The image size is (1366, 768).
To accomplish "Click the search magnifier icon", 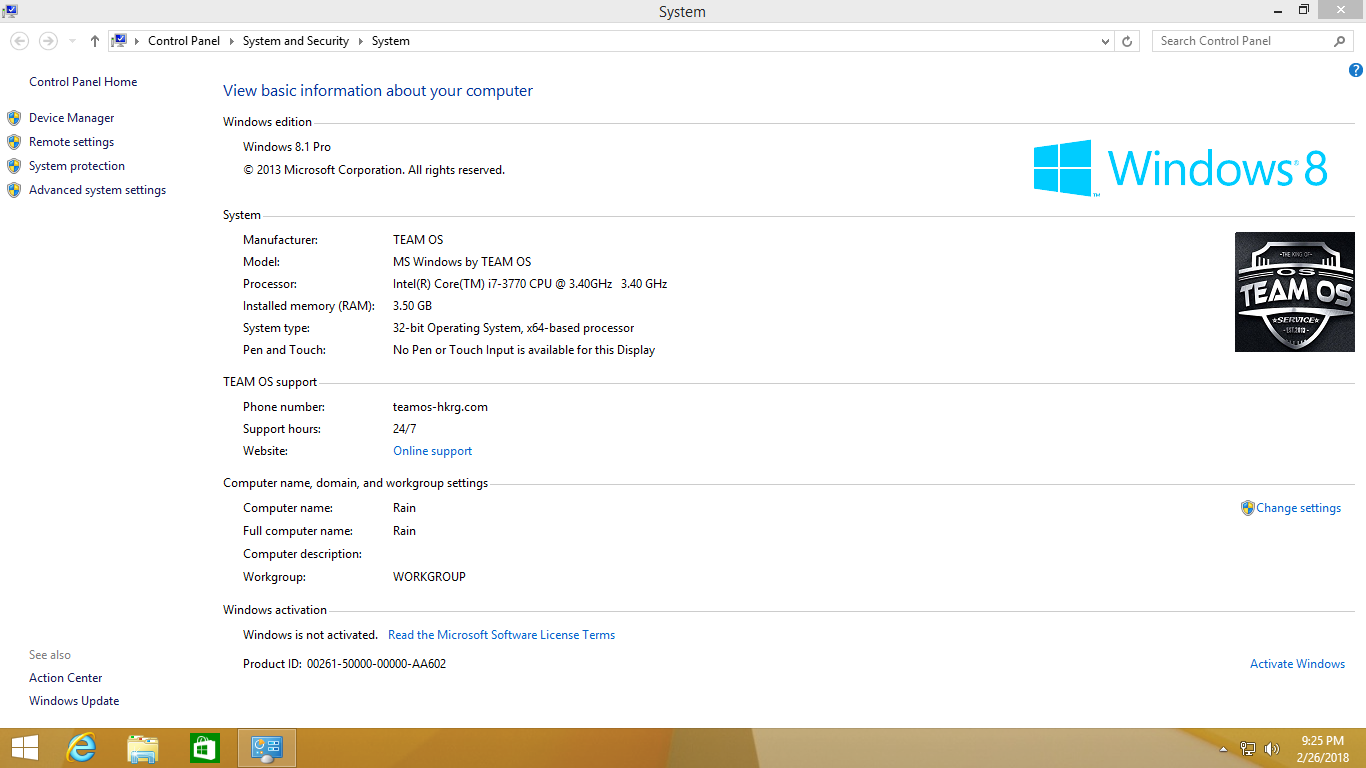I will tap(1340, 41).
